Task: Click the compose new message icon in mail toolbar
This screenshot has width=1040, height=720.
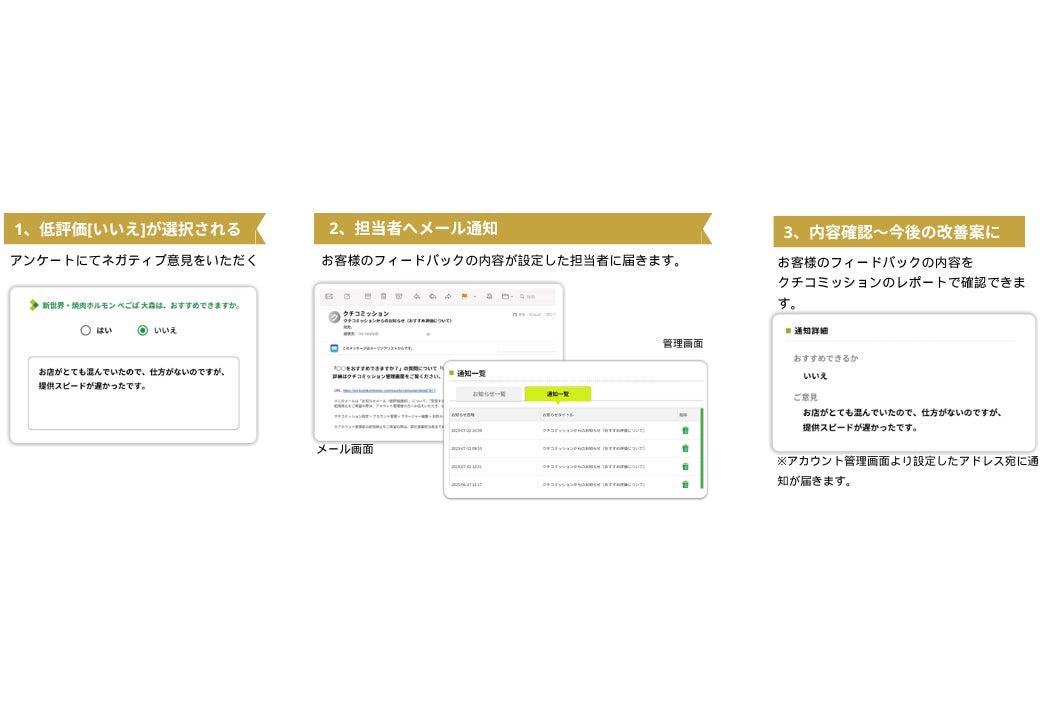Action: (347, 296)
